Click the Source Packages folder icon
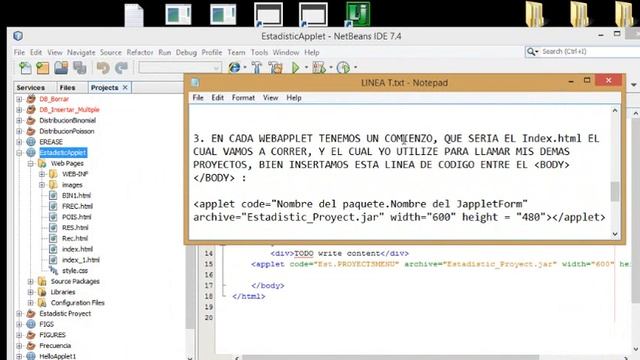This screenshot has width=640, height=360. (42, 281)
